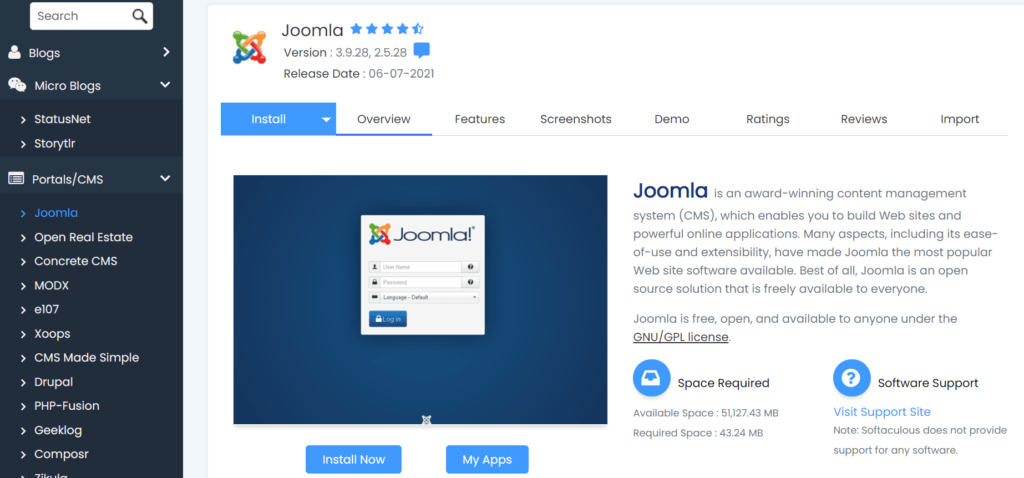Open the GNU/GPL license link

680,338
